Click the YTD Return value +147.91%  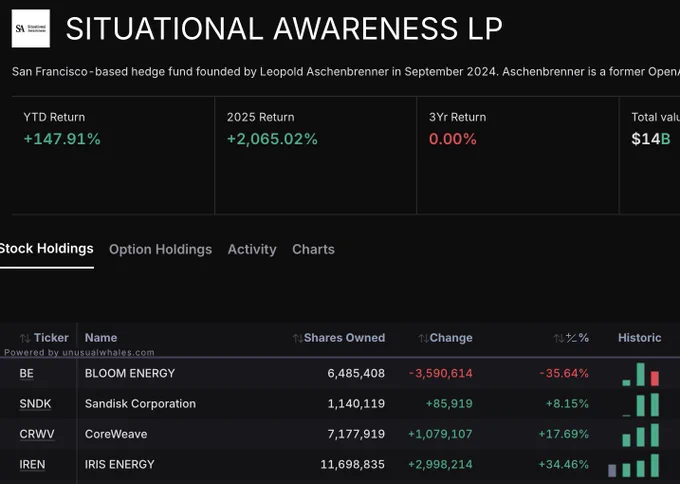(x=62, y=139)
